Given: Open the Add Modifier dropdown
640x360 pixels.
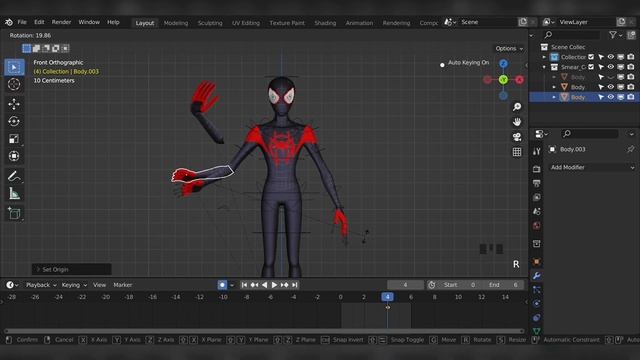Looking at the screenshot, I should click(x=592, y=167).
